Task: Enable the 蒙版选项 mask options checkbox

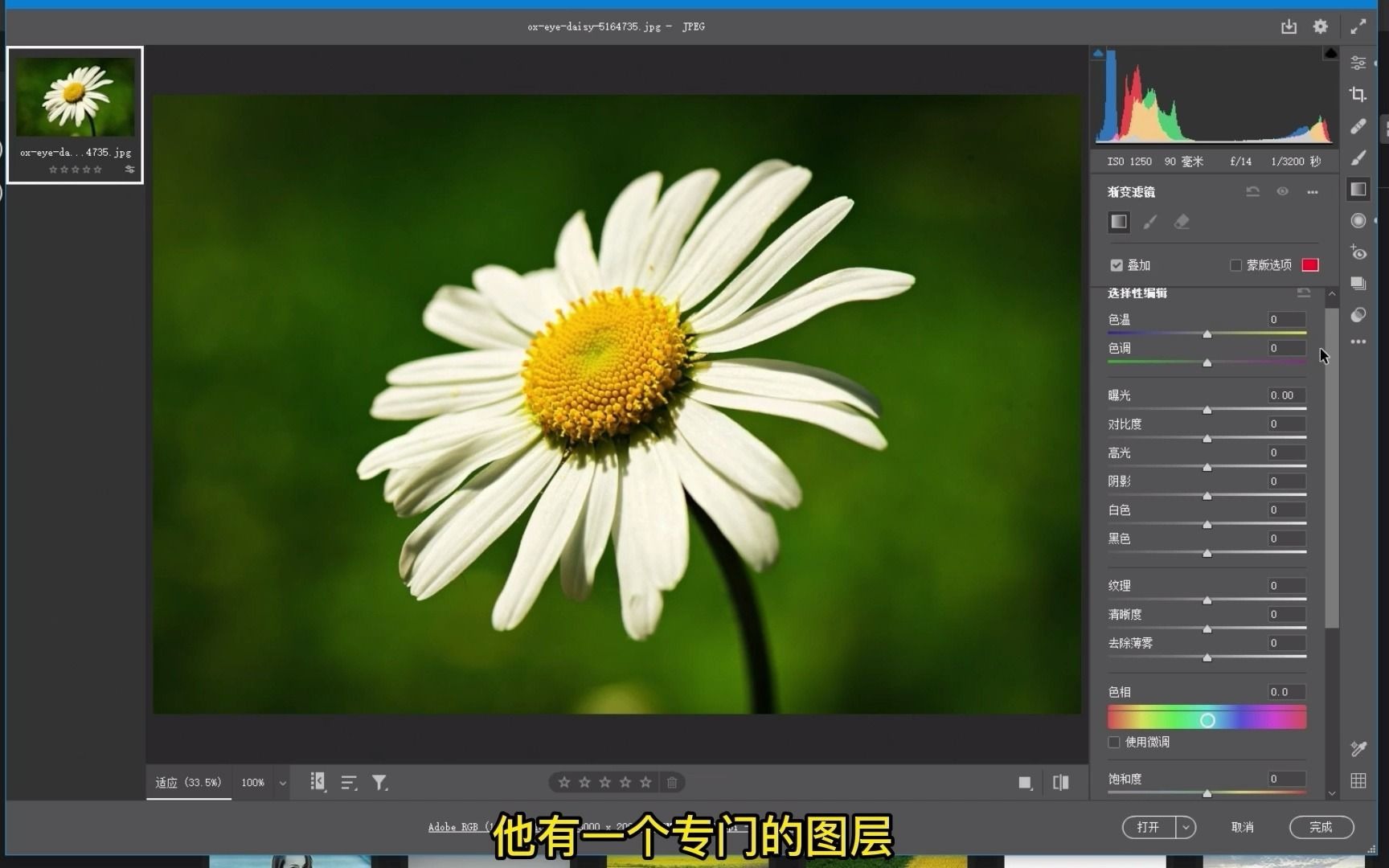Action: pos(1236,264)
